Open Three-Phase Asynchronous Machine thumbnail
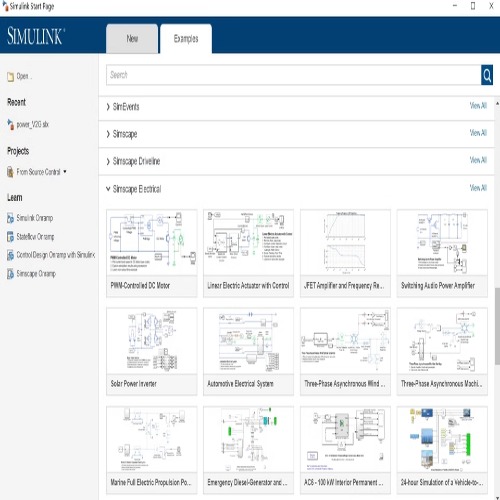The image size is (500, 500). pyautogui.click(x=442, y=341)
